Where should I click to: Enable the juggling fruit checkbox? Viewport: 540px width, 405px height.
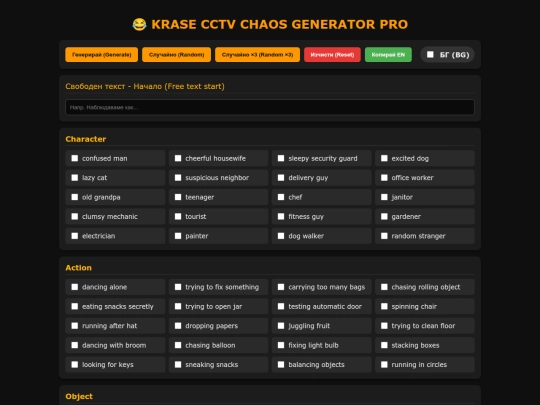click(281, 326)
